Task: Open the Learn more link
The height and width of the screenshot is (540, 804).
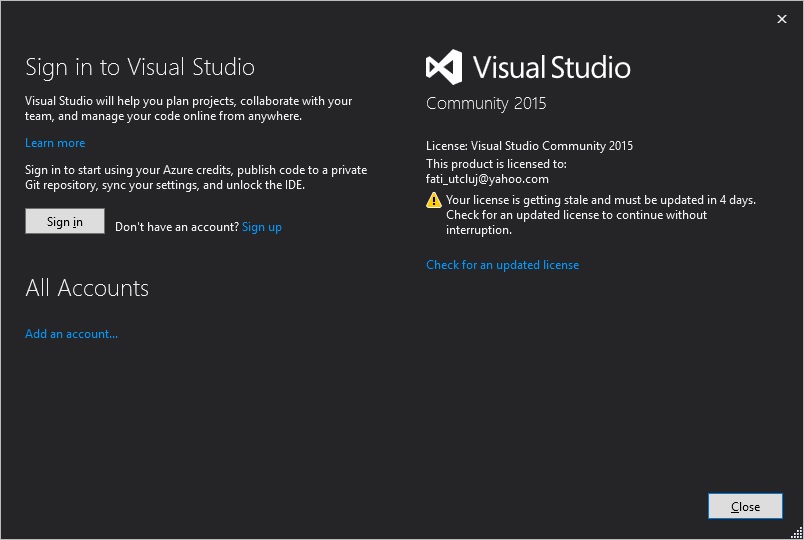Action: (55, 143)
